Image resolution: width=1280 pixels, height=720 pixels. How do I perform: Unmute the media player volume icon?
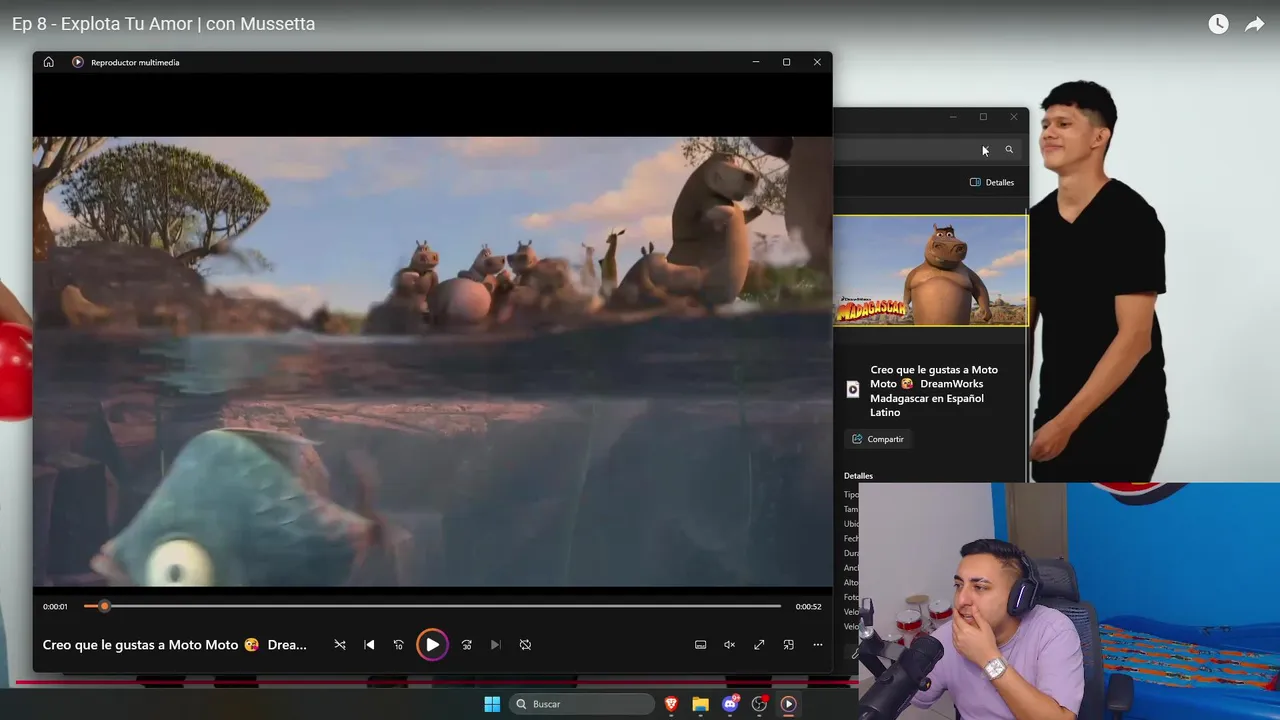coord(730,645)
